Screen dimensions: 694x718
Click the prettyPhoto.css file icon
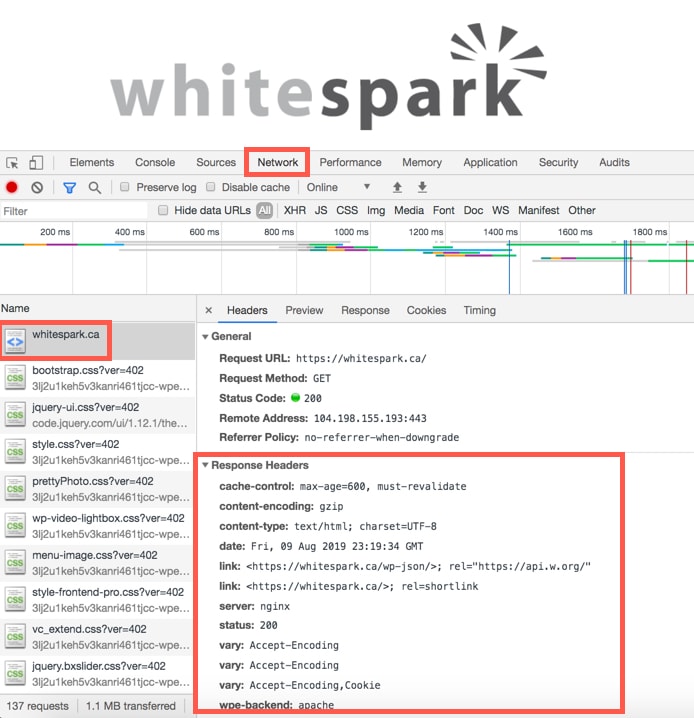pyautogui.click(x=15, y=489)
